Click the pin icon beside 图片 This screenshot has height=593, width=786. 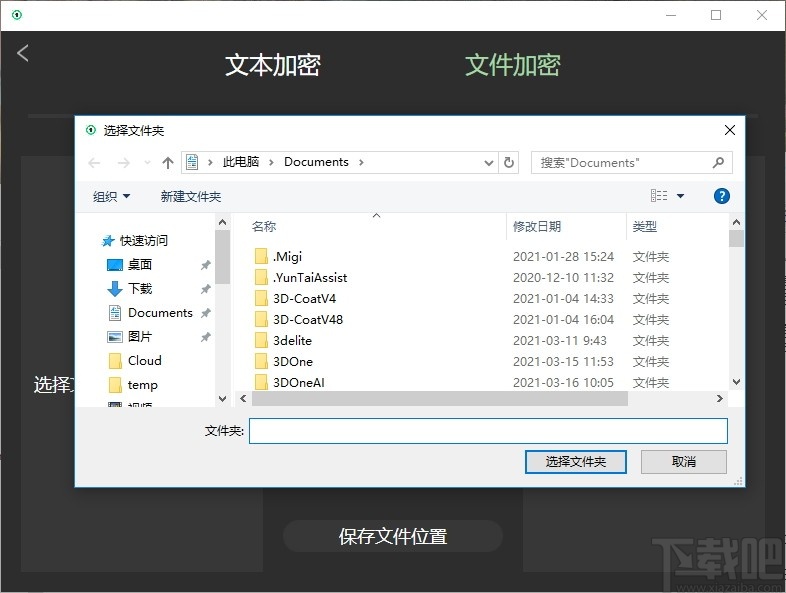(206, 337)
